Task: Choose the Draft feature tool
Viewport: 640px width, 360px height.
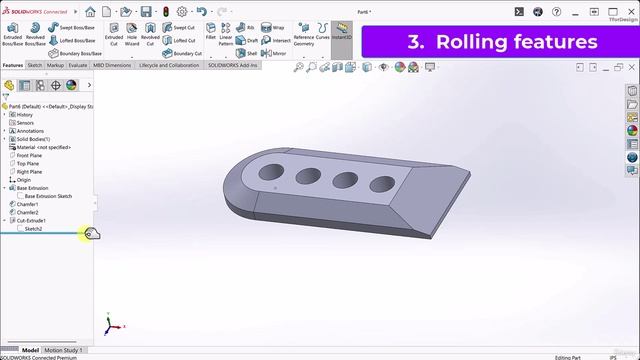Action: 247,40
